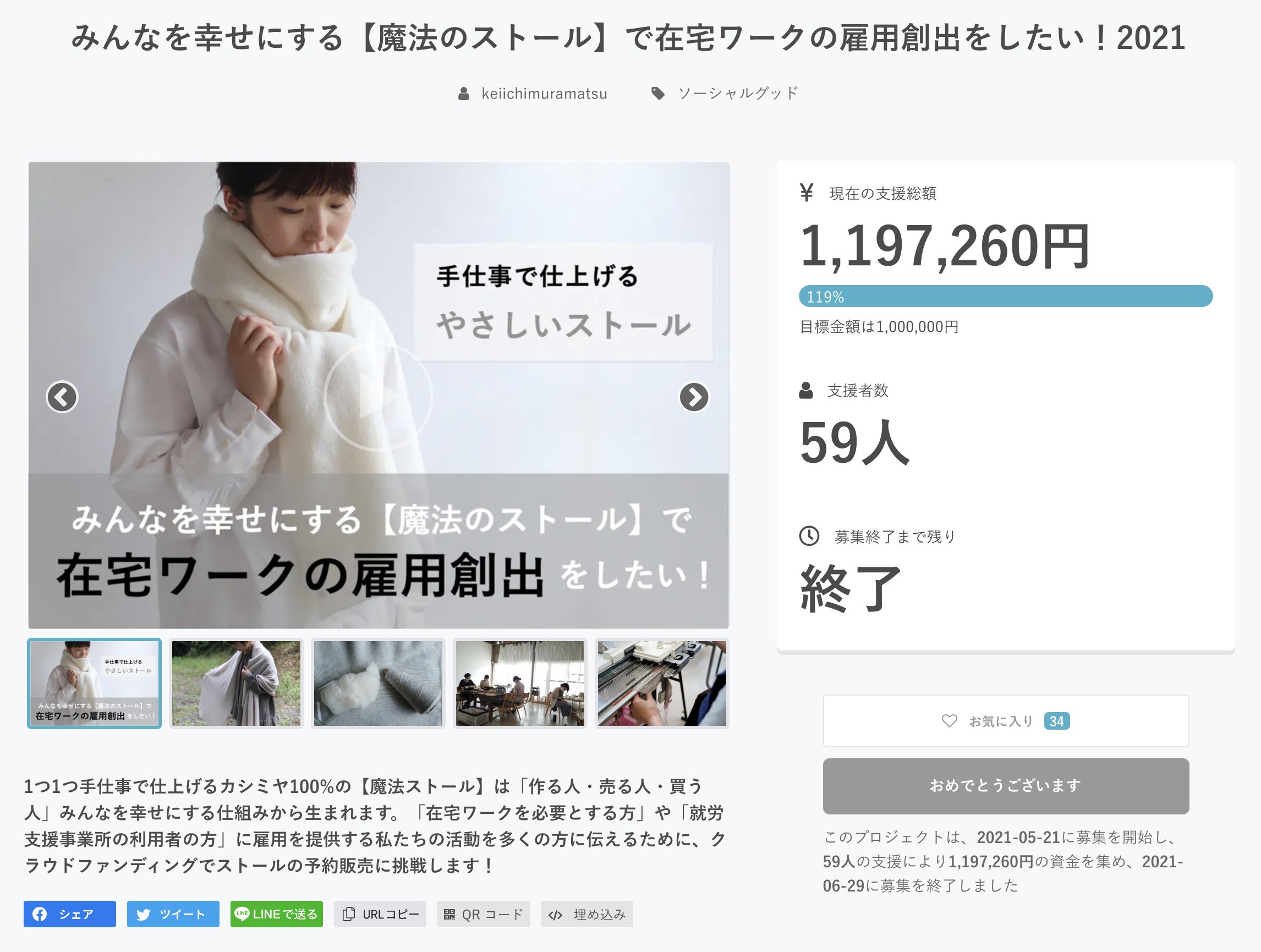Select the thumbnail of cashmere wool and thread
1261x952 pixels.
pos(378,683)
